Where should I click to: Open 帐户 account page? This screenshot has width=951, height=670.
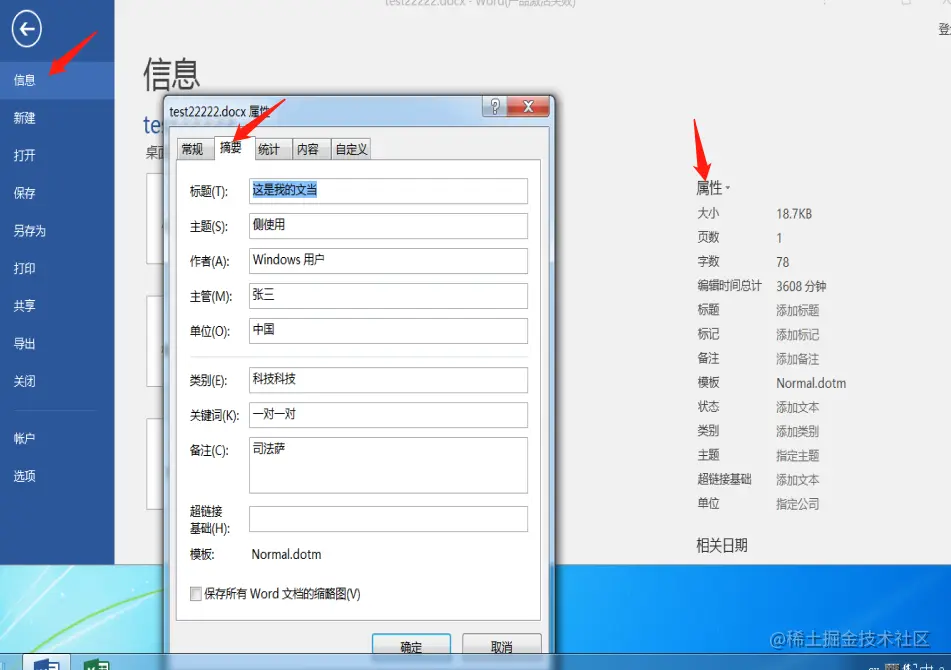point(57,438)
